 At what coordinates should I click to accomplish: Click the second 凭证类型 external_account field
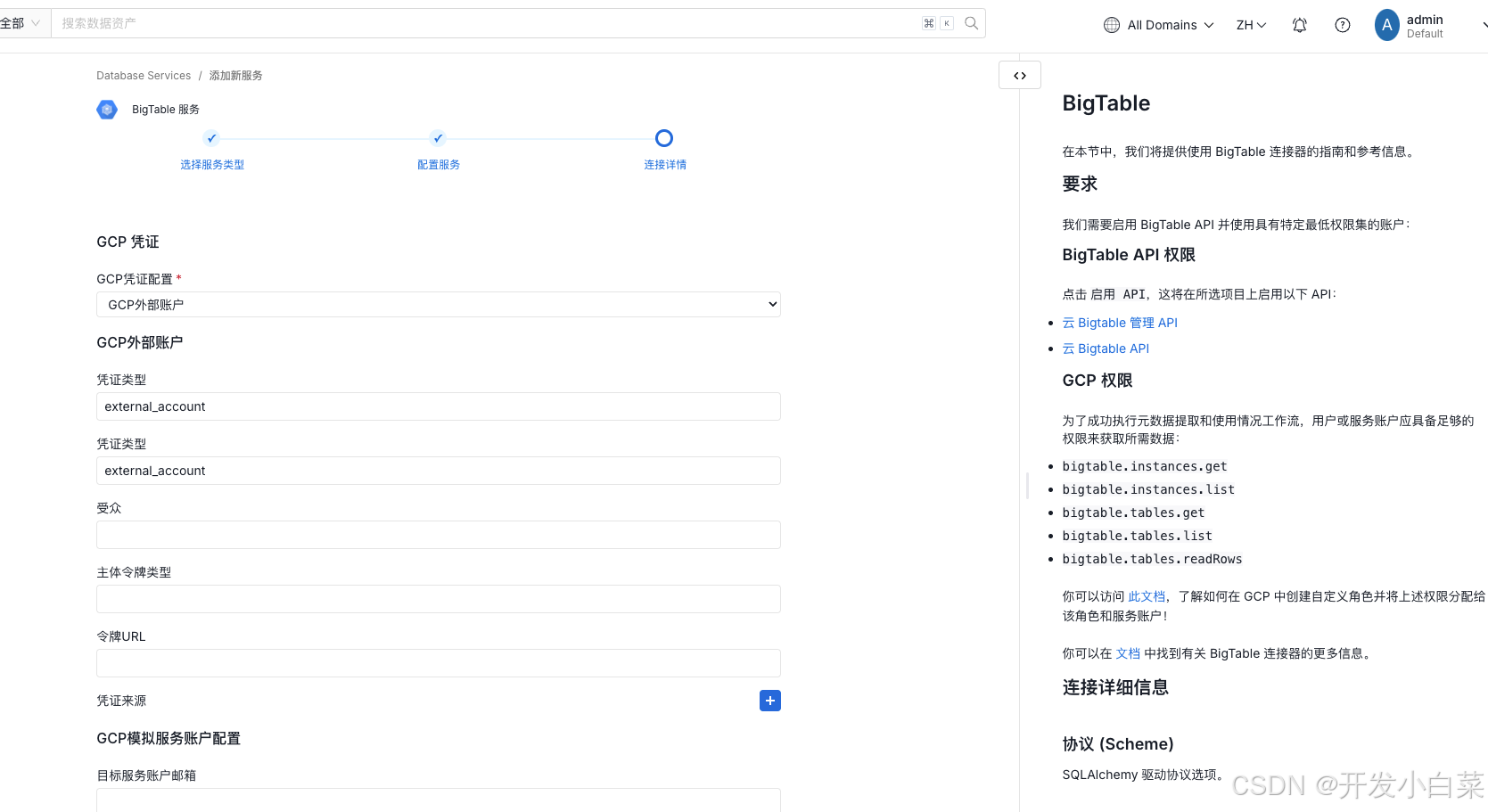point(439,471)
